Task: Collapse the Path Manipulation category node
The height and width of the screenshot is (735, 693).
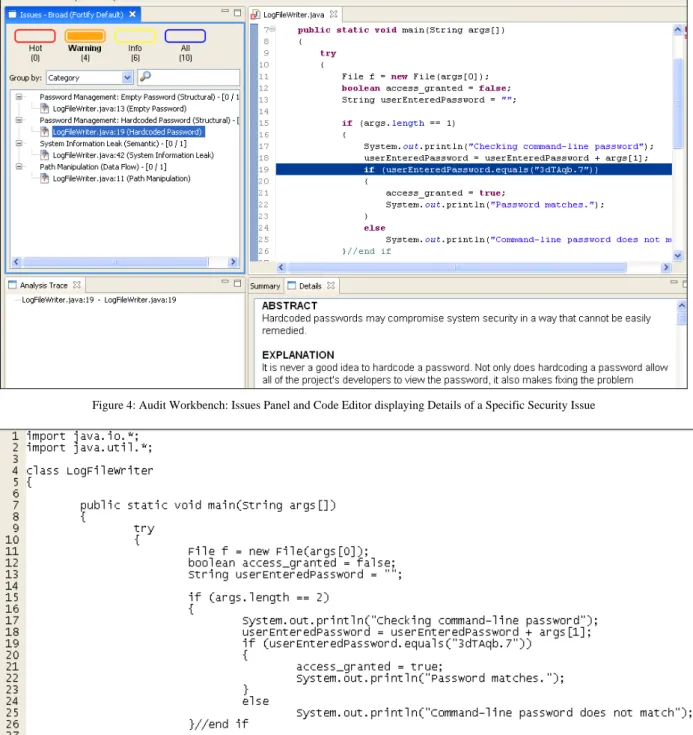Action: point(19,166)
